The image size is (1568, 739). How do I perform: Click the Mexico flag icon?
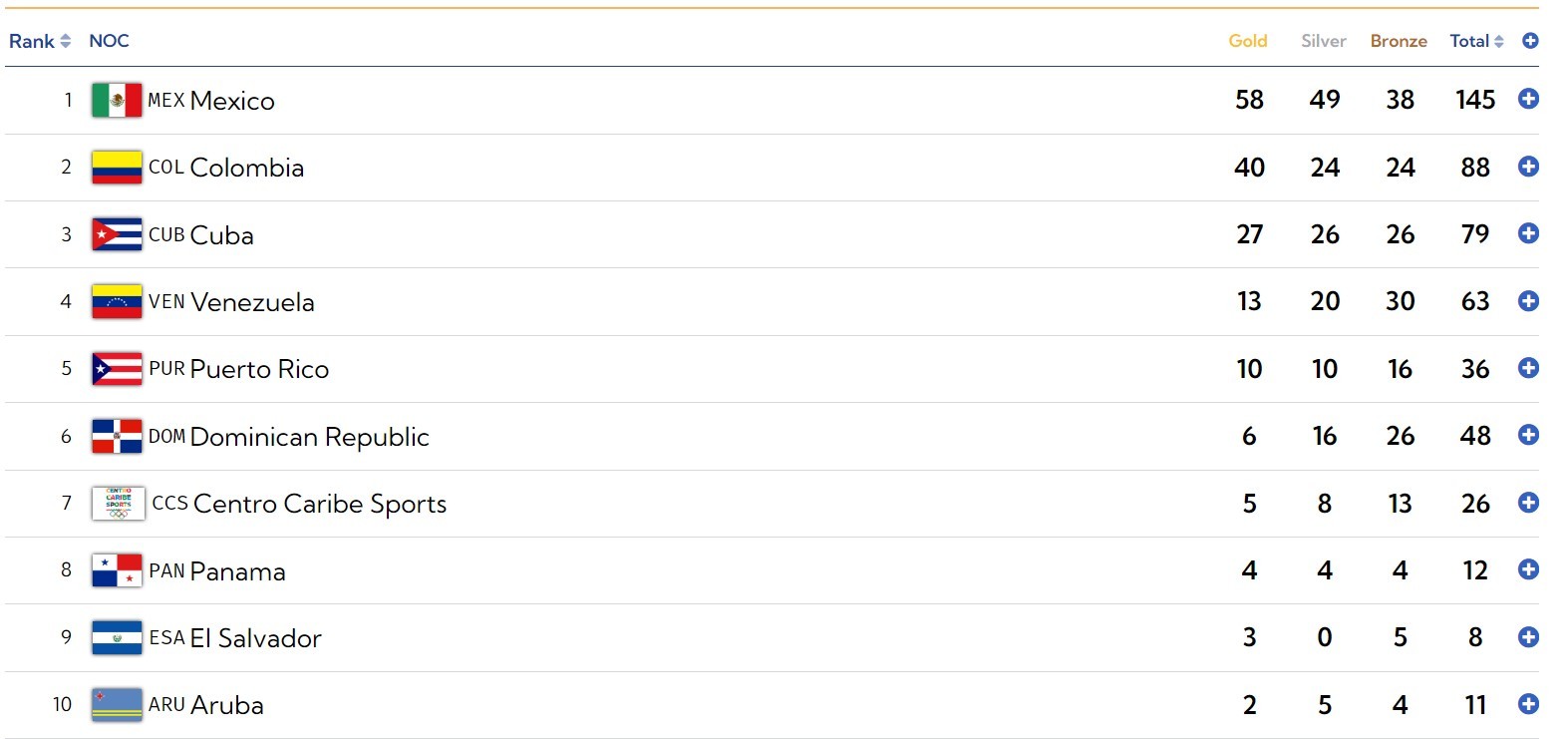click(117, 100)
